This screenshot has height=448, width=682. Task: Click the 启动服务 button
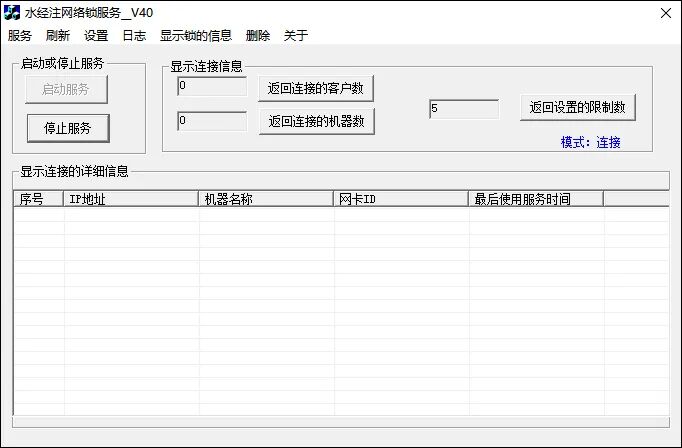tap(66, 90)
